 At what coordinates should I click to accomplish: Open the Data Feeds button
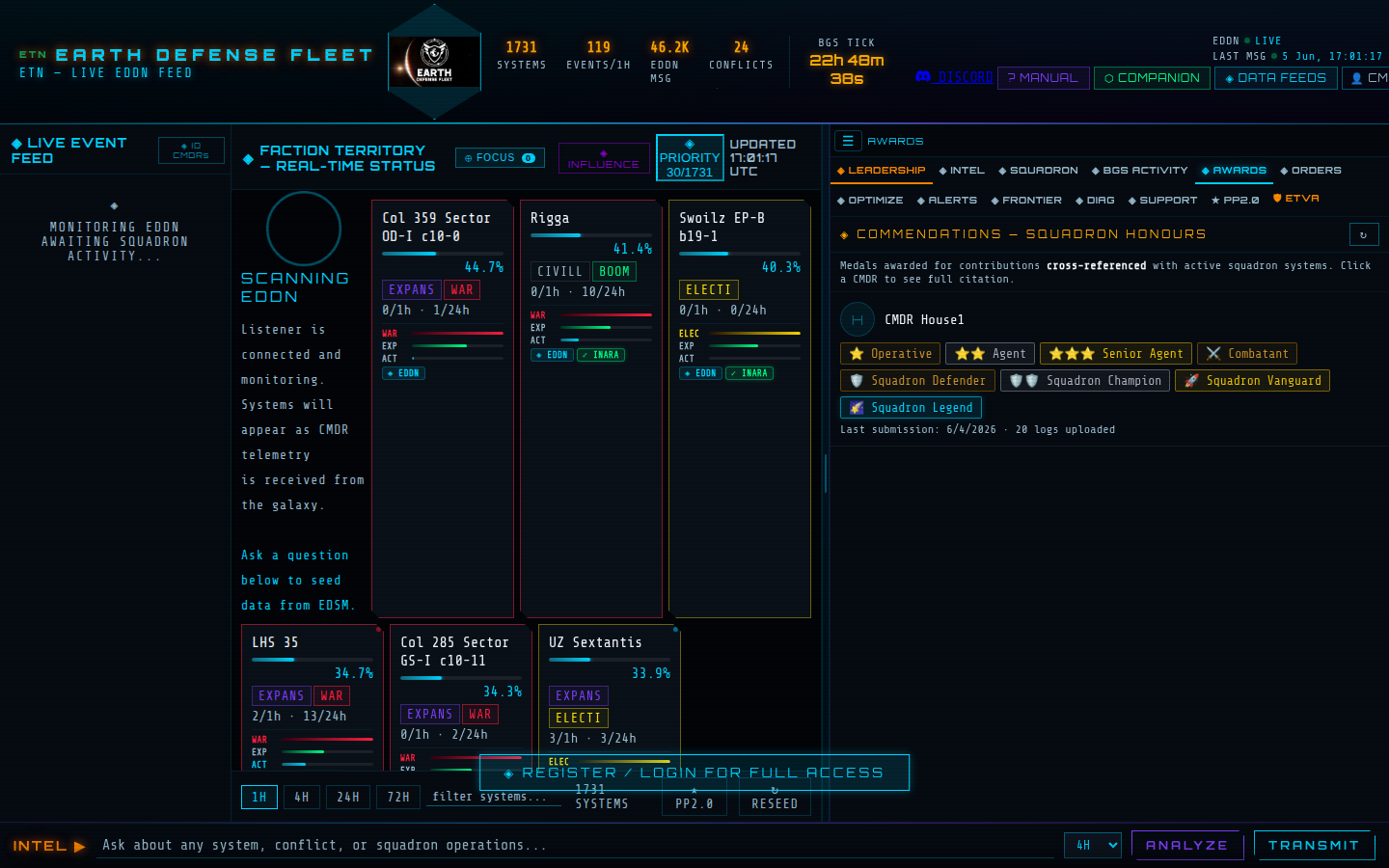pos(1276,78)
